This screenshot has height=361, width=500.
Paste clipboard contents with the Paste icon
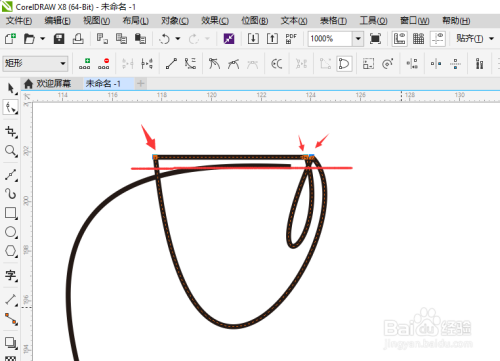140,39
